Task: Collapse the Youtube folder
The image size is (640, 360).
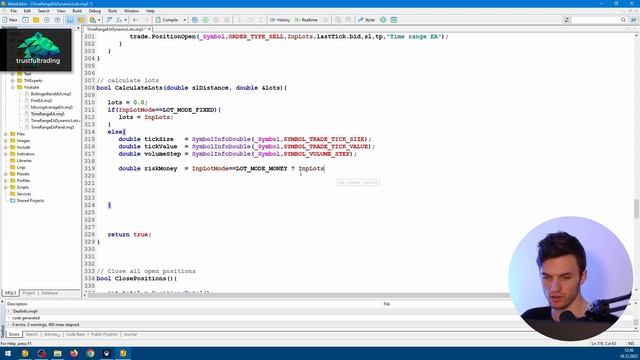Action: click(x=13, y=87)
